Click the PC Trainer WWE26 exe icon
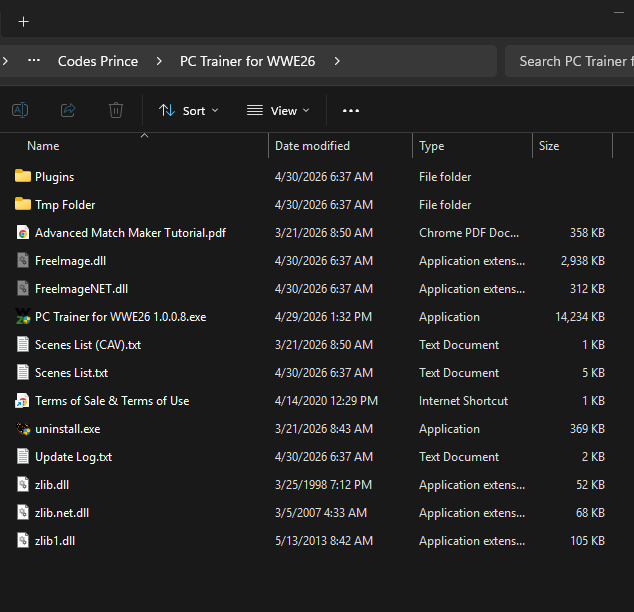This screenshot has height=612, width=634. tap(23, 317)
